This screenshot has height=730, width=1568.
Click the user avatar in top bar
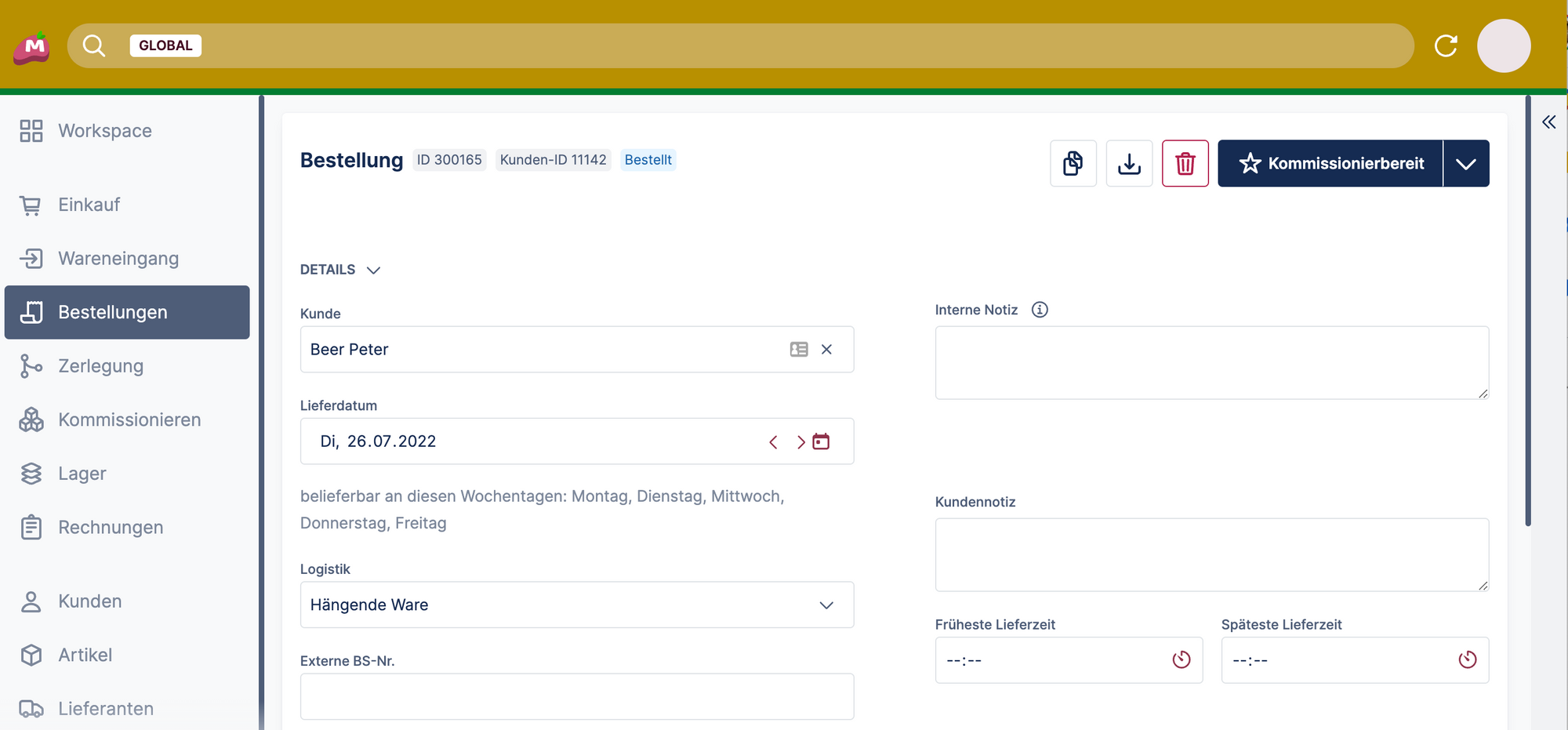(x=1503, y=45)
